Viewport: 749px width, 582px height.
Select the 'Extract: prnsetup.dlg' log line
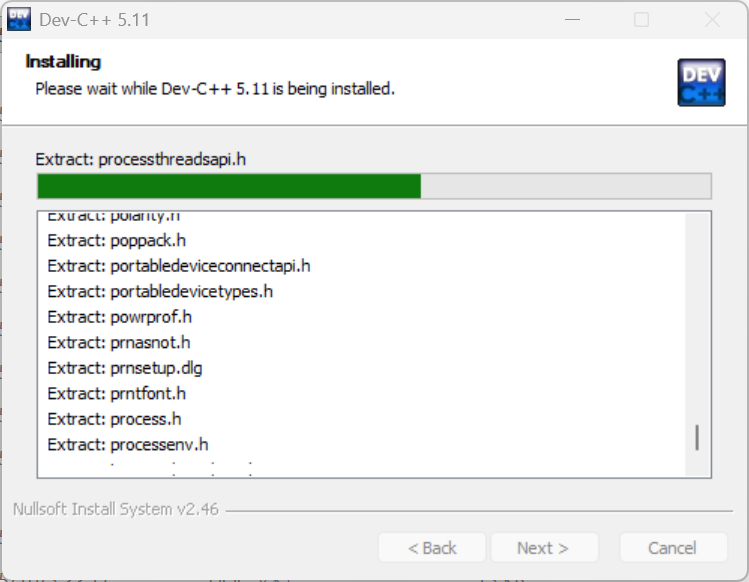coord(125,368)
